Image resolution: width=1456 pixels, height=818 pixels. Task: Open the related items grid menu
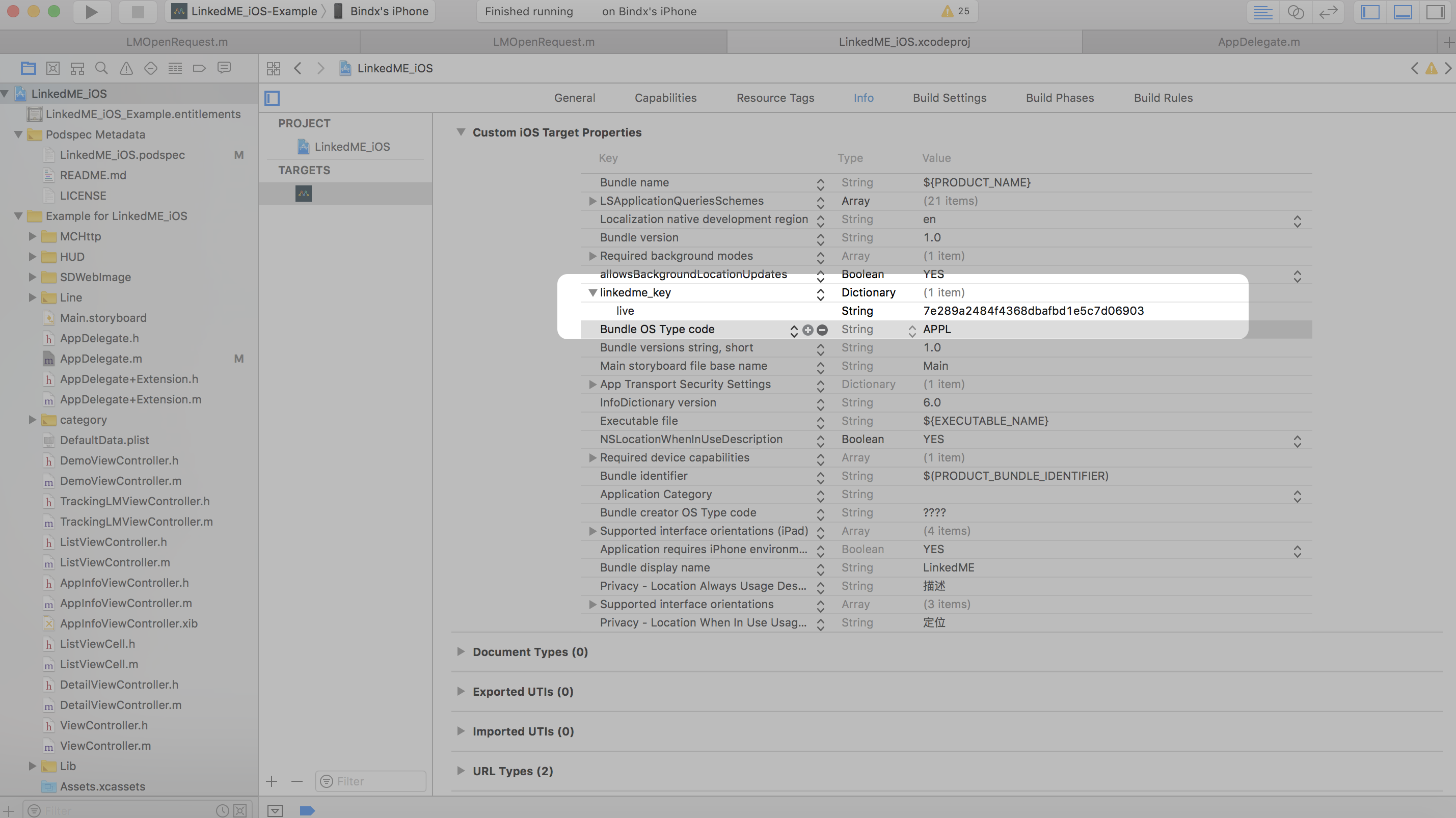click(x=274, y=68)
